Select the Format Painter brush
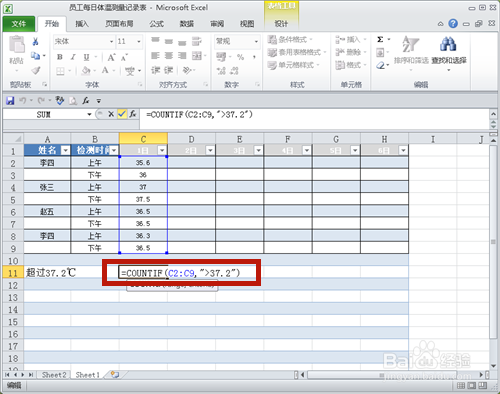Screen dimensions: 500x394 [35, 70]
